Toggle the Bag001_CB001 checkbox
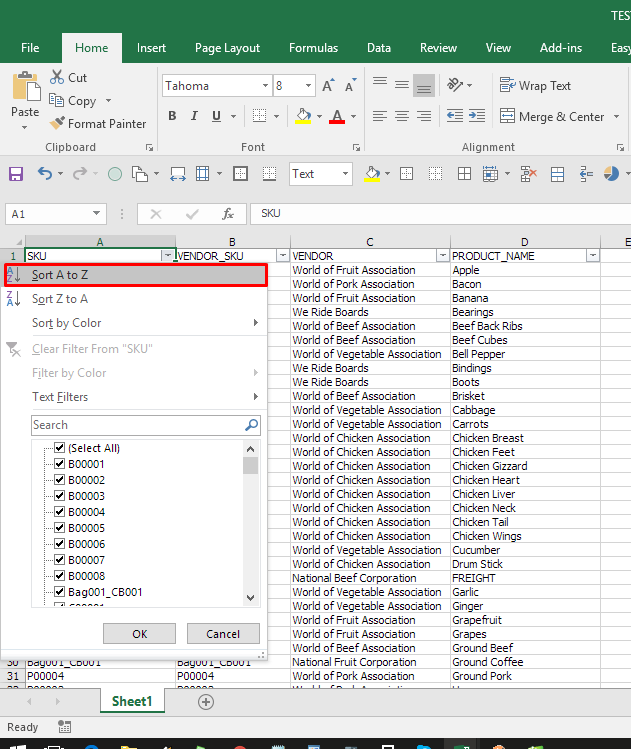The image size is (631, 749). 60,592
